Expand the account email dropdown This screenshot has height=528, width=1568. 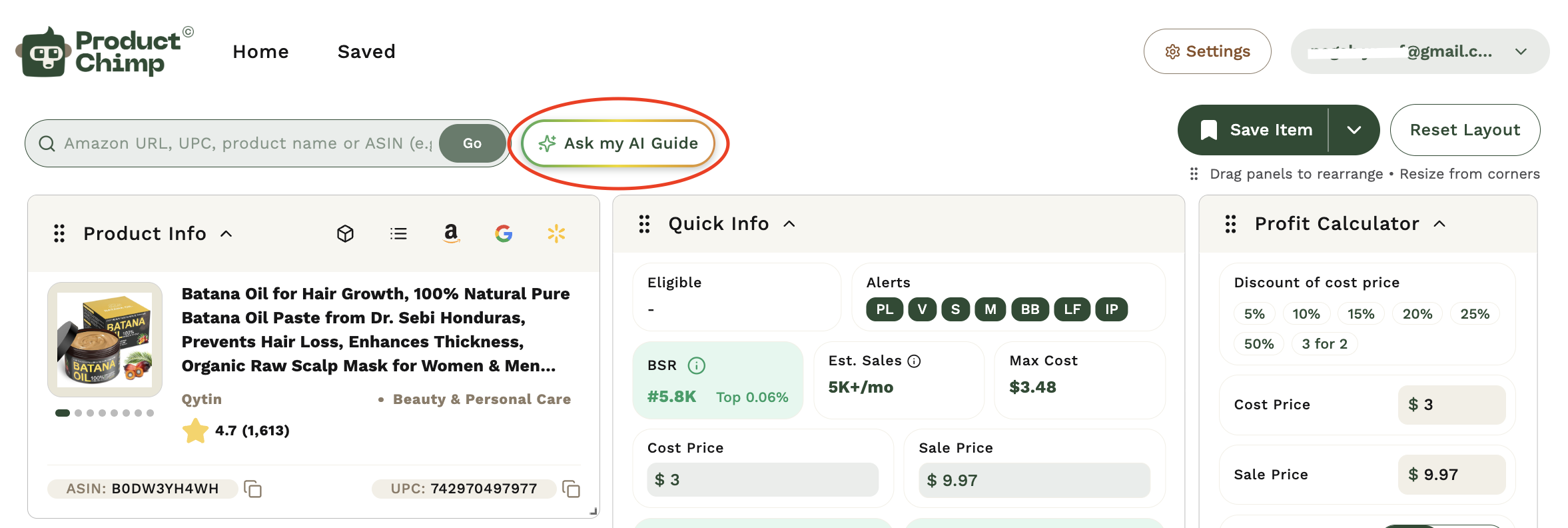point(1521,51)
